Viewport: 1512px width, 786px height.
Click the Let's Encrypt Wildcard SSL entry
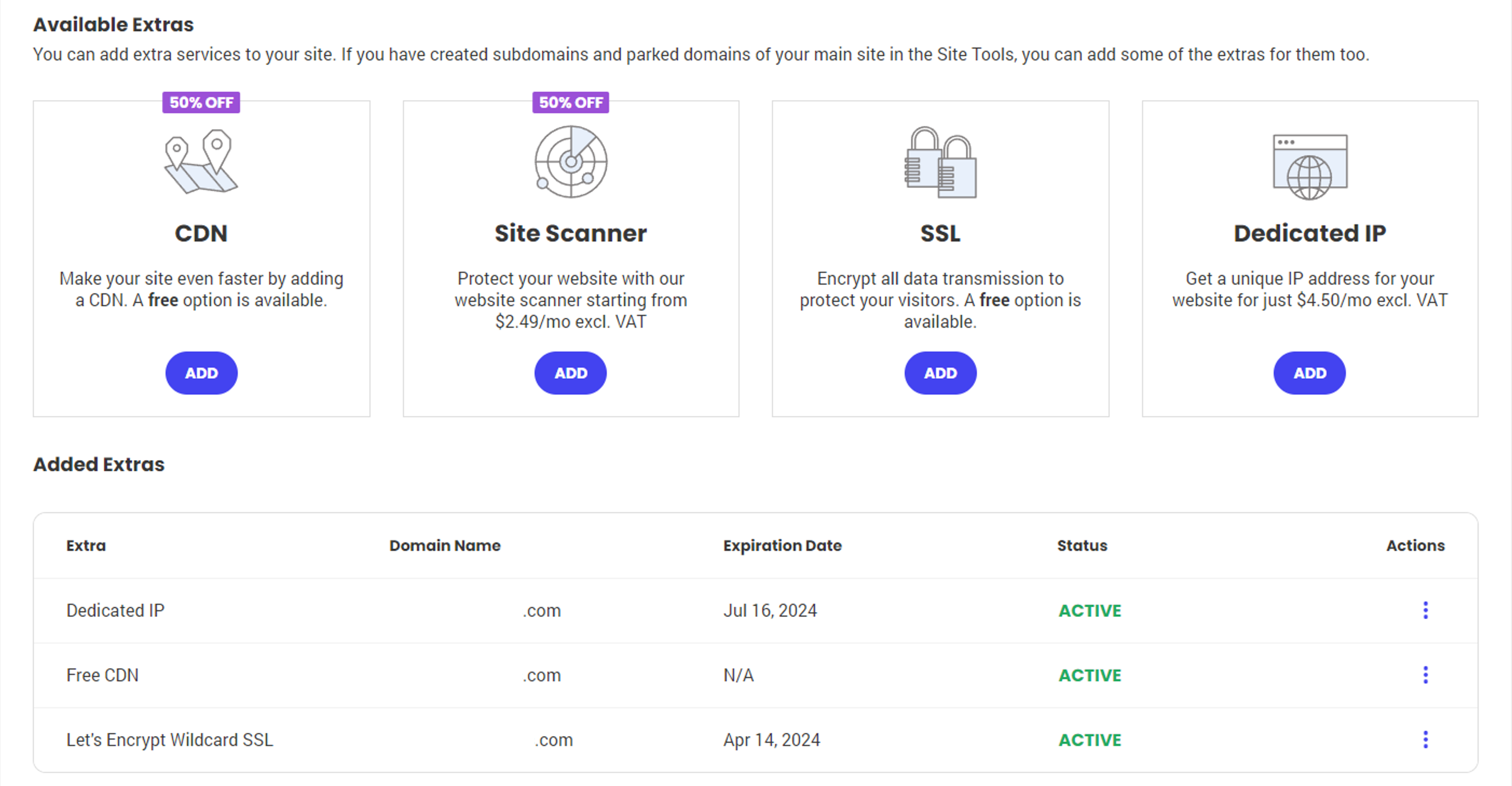click(170, 740)
